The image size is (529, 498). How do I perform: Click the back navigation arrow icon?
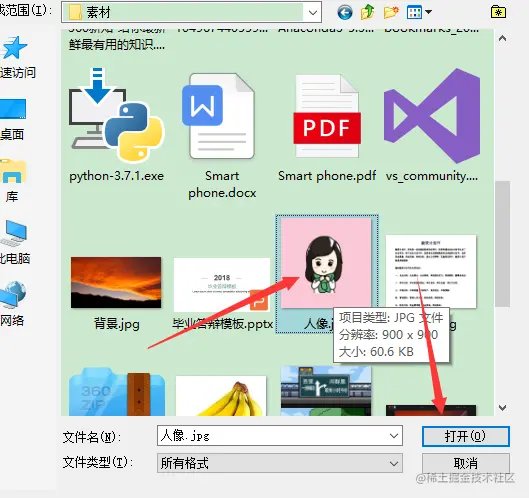(344, 13)
